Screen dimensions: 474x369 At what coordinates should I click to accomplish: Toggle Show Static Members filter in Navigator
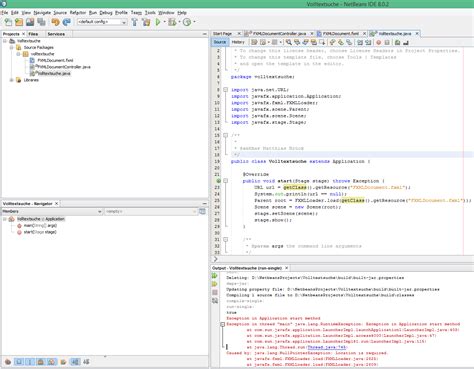30,362
